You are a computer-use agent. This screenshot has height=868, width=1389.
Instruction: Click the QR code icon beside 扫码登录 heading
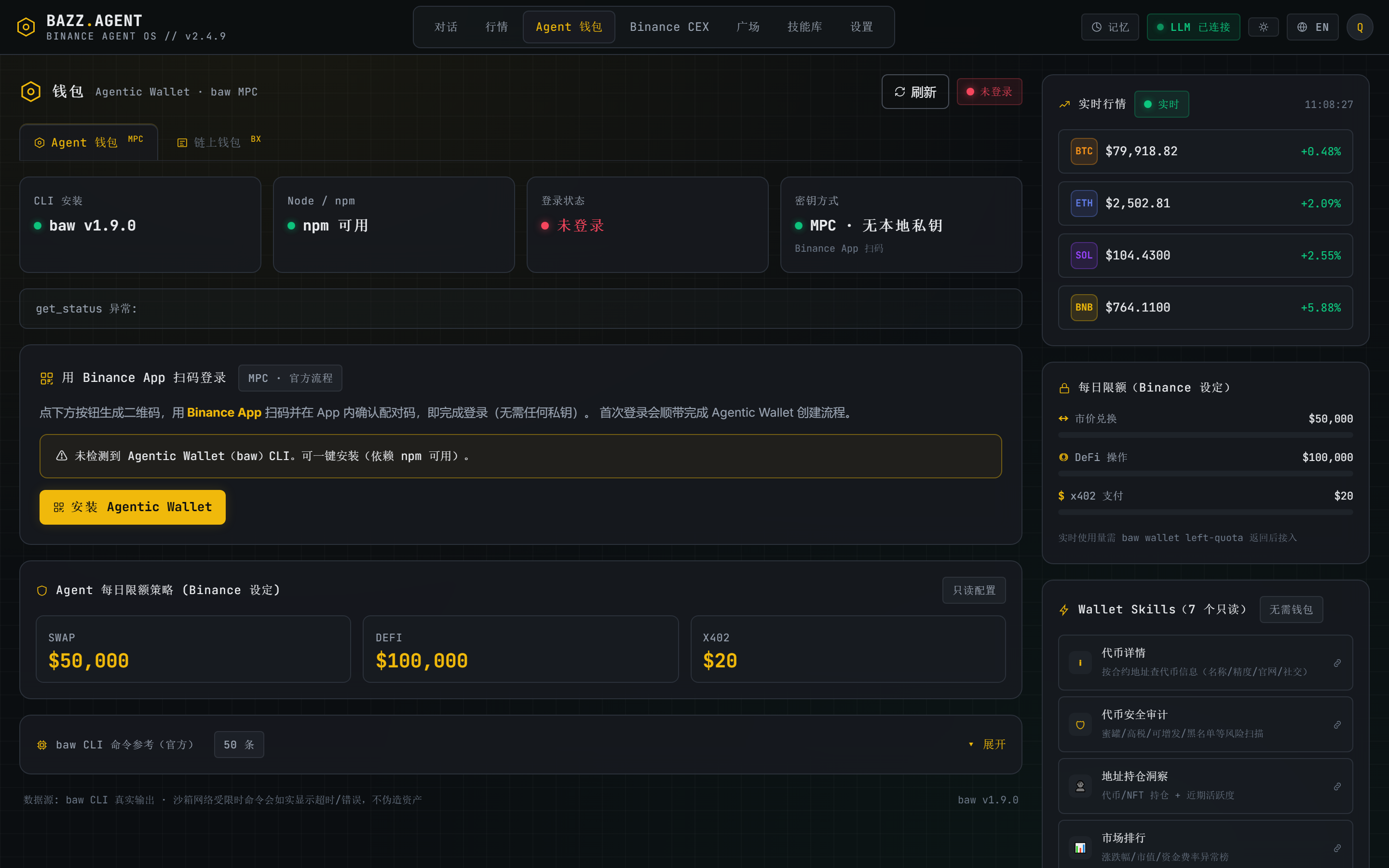(x=46, y=379)
